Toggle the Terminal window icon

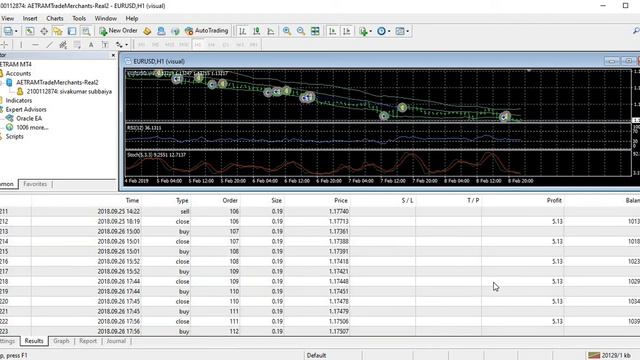click(x=72, y=31)
